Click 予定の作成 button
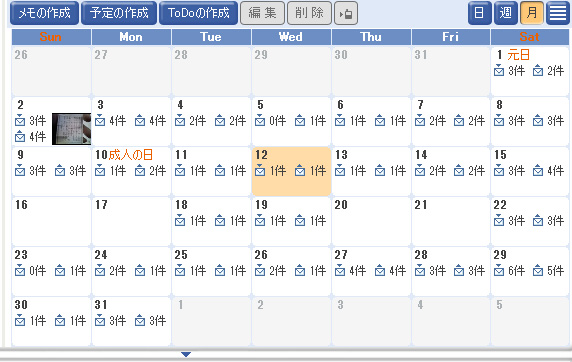Viewport: 572px width, 362px height. click(x=119, y=13)
